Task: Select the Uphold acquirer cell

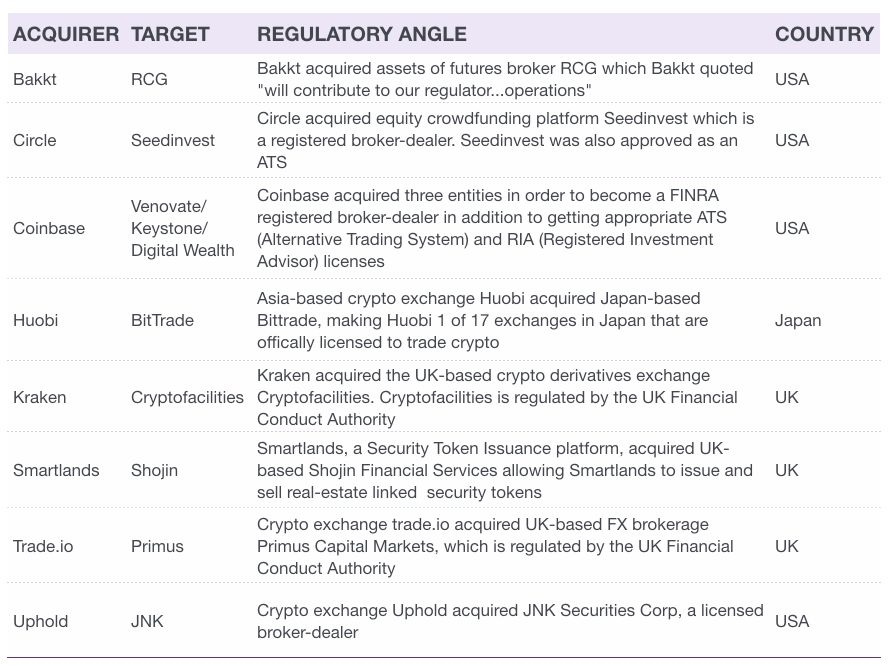Action: (40, 622)
